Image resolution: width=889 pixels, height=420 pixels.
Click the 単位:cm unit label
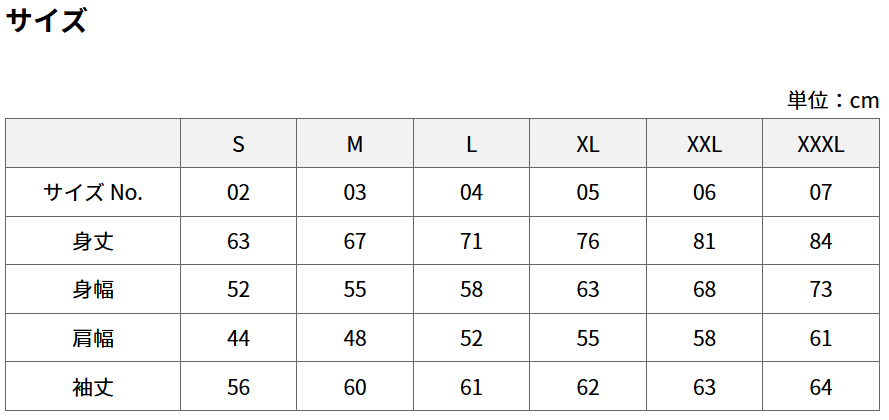click(832, 100)
